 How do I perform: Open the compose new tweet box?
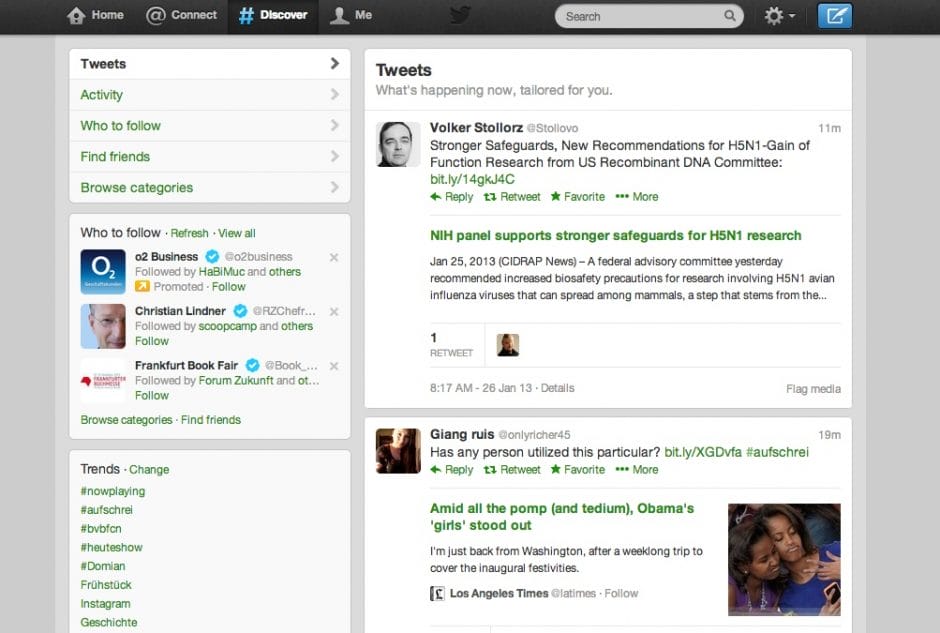835,16
